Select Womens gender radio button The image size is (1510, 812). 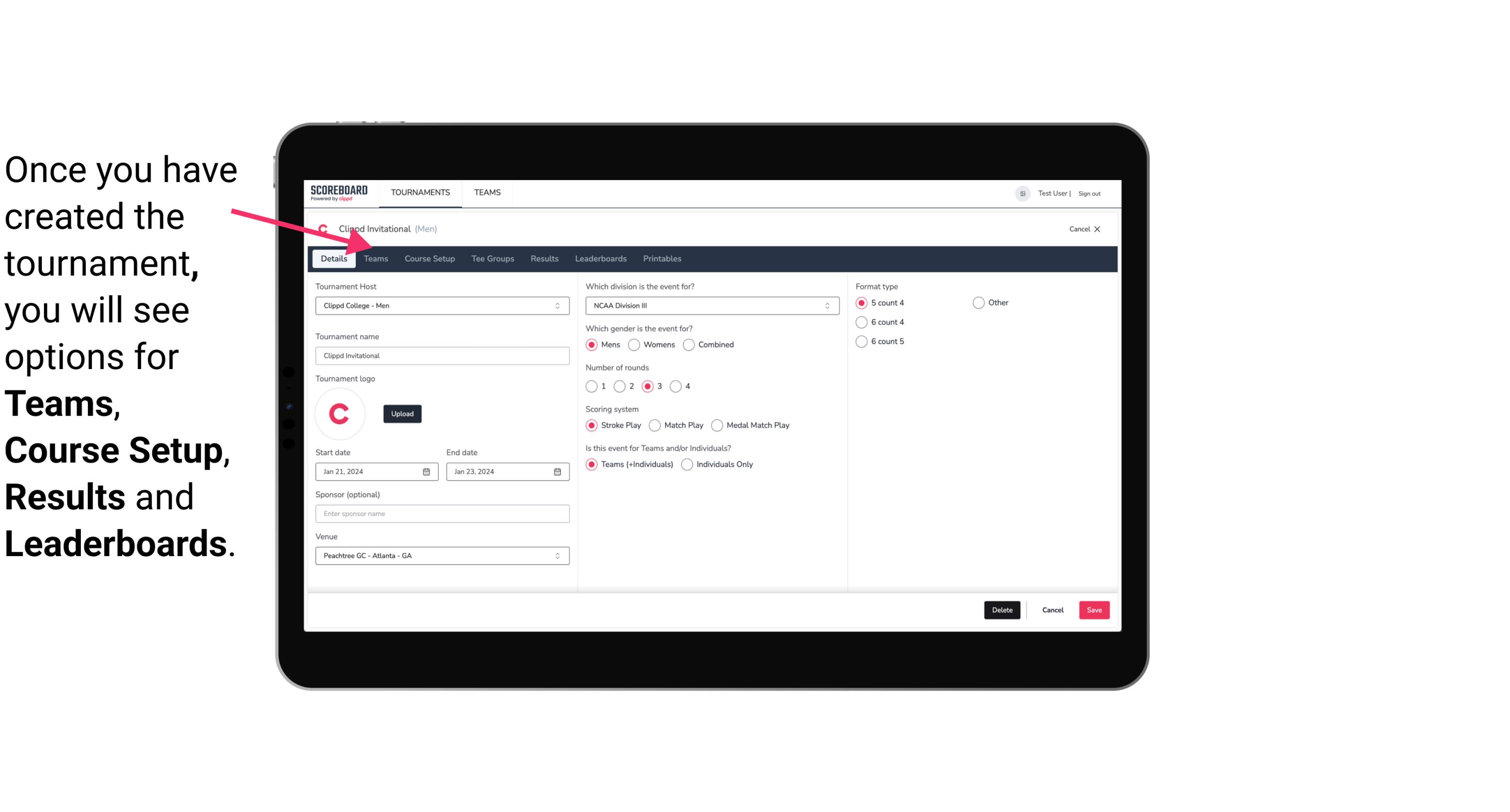(x=635, y=344)
